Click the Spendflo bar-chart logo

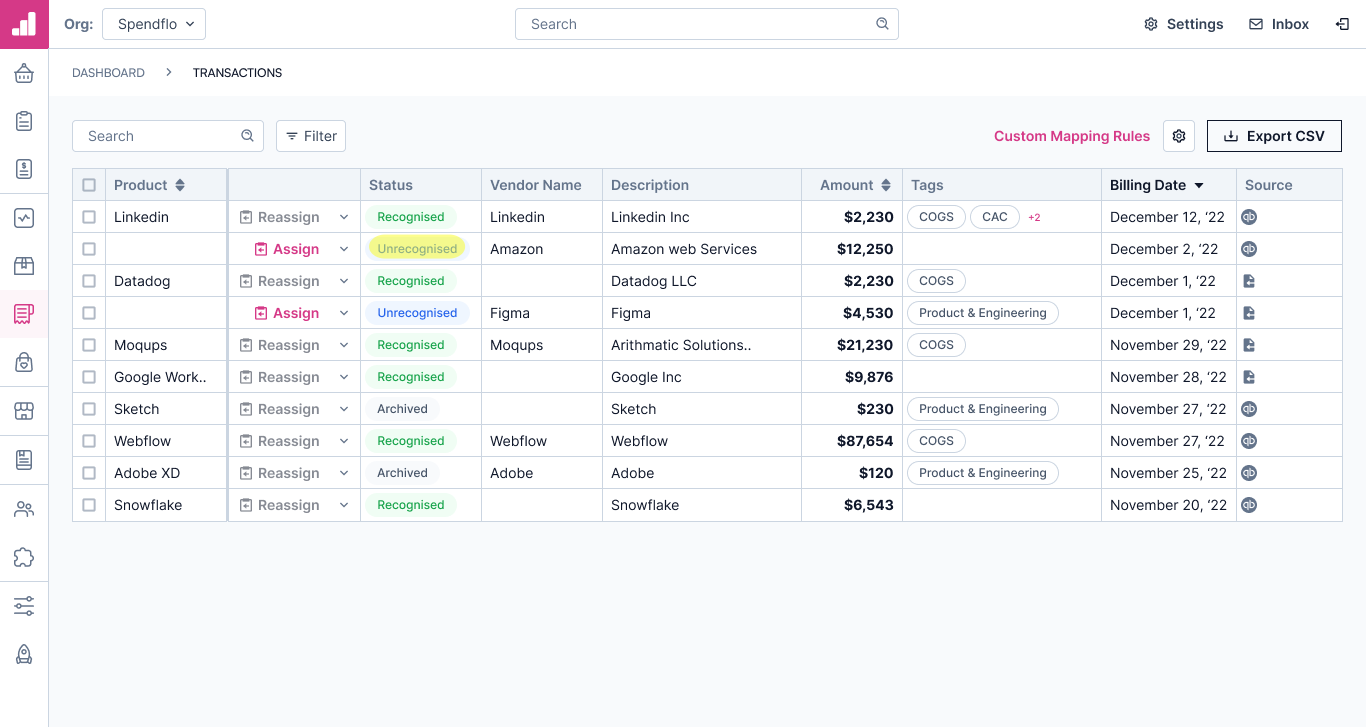(x=24, y=24)
